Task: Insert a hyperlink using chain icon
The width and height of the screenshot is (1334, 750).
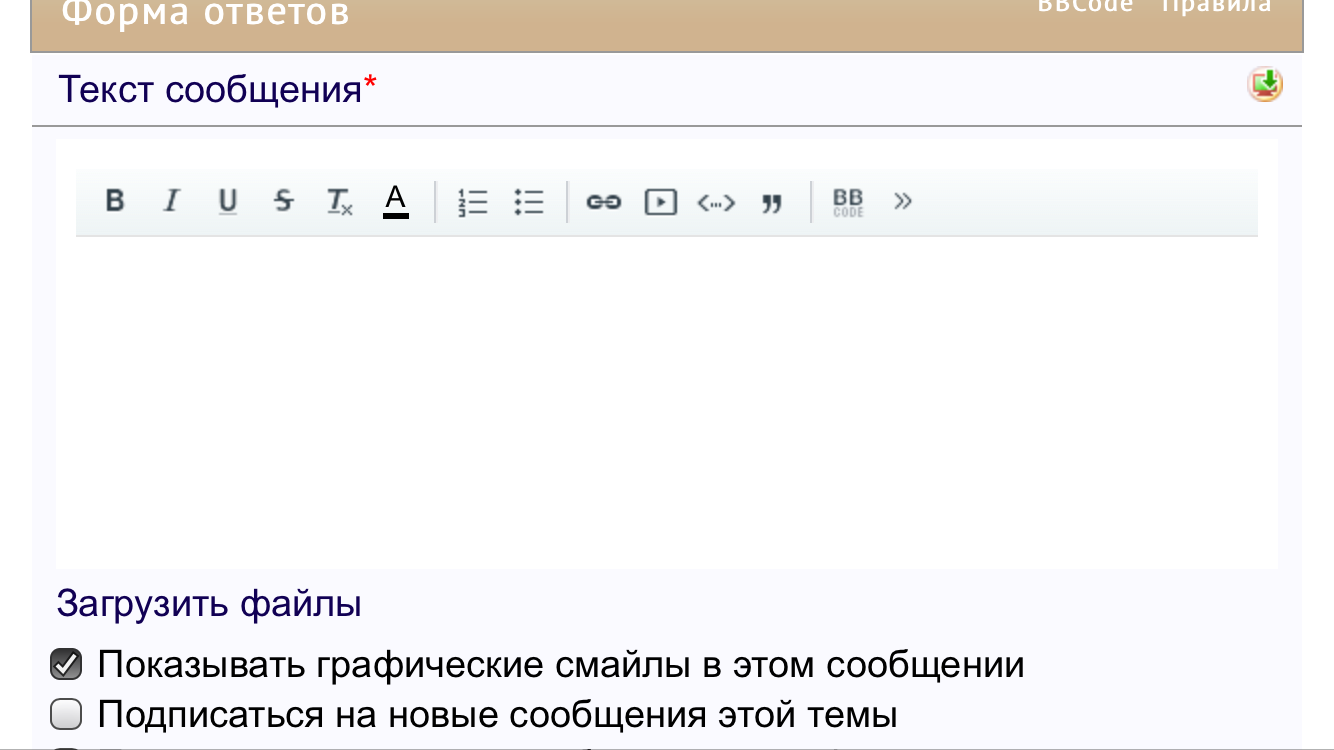Action: (x=603, y=202)
